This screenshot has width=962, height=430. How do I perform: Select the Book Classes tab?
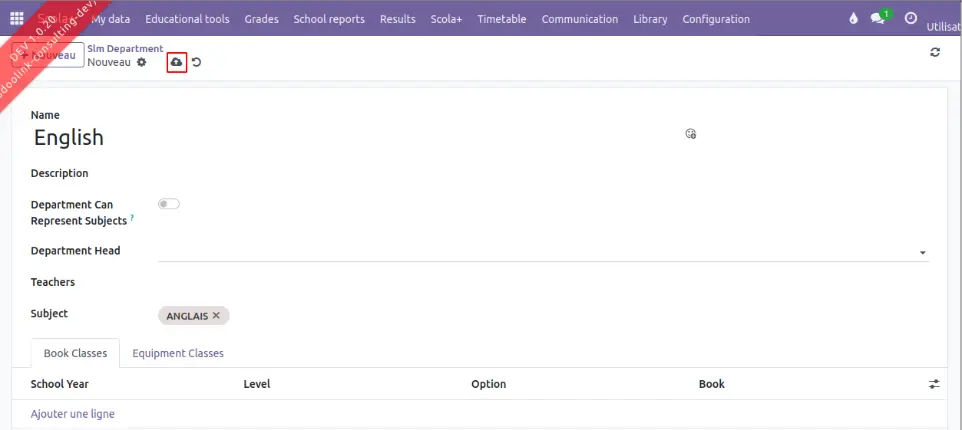[x=75, y=353]
